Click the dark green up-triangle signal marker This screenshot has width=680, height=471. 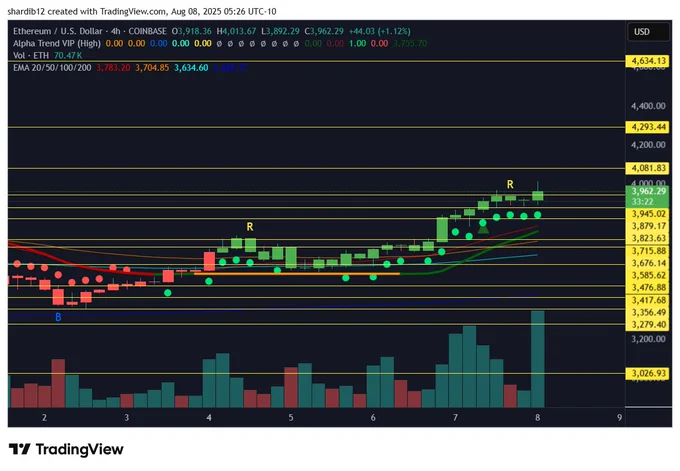pos(483,229)
